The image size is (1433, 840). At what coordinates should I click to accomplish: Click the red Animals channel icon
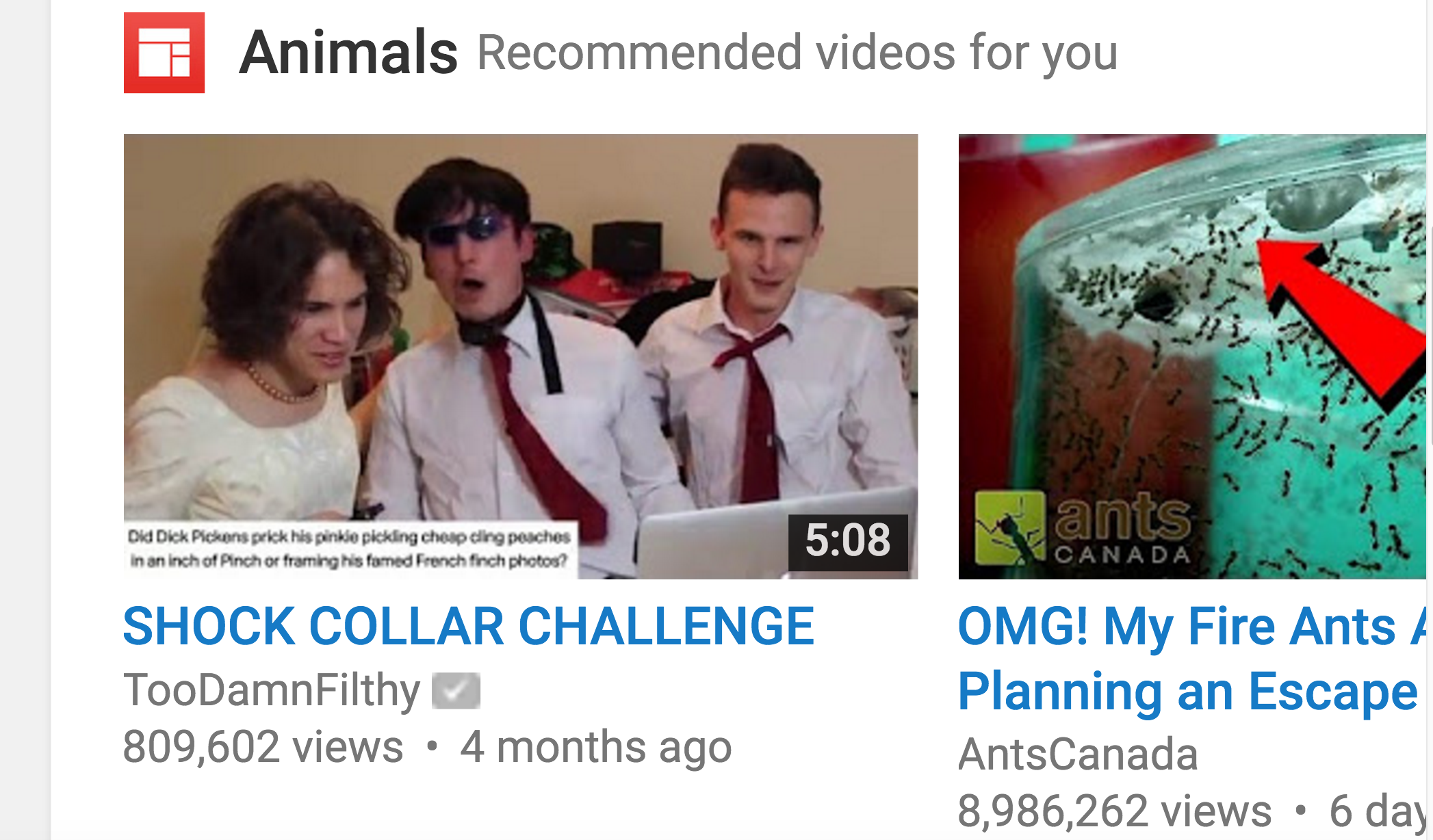pyautogui.click(x=164, y=53)
